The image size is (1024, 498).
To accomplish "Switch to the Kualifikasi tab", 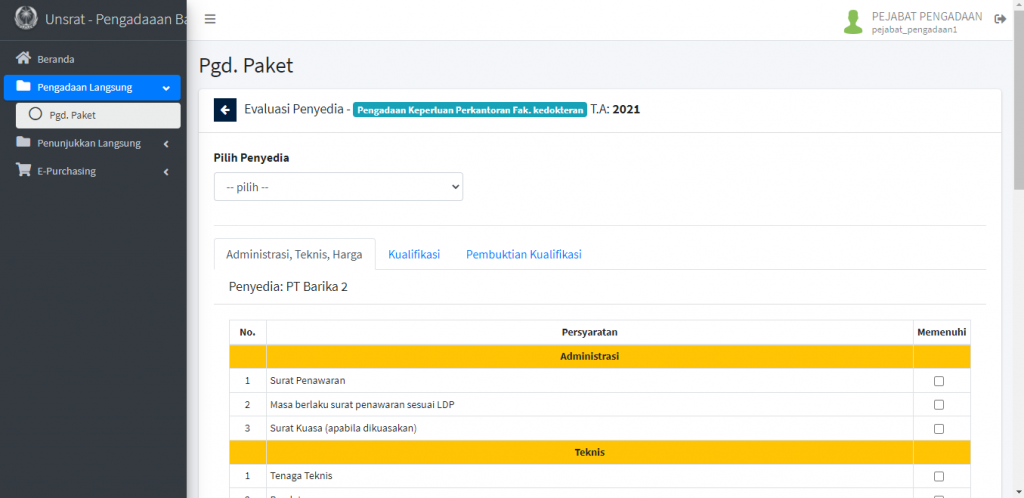I will pyautogui.click(x=414, y=255).
